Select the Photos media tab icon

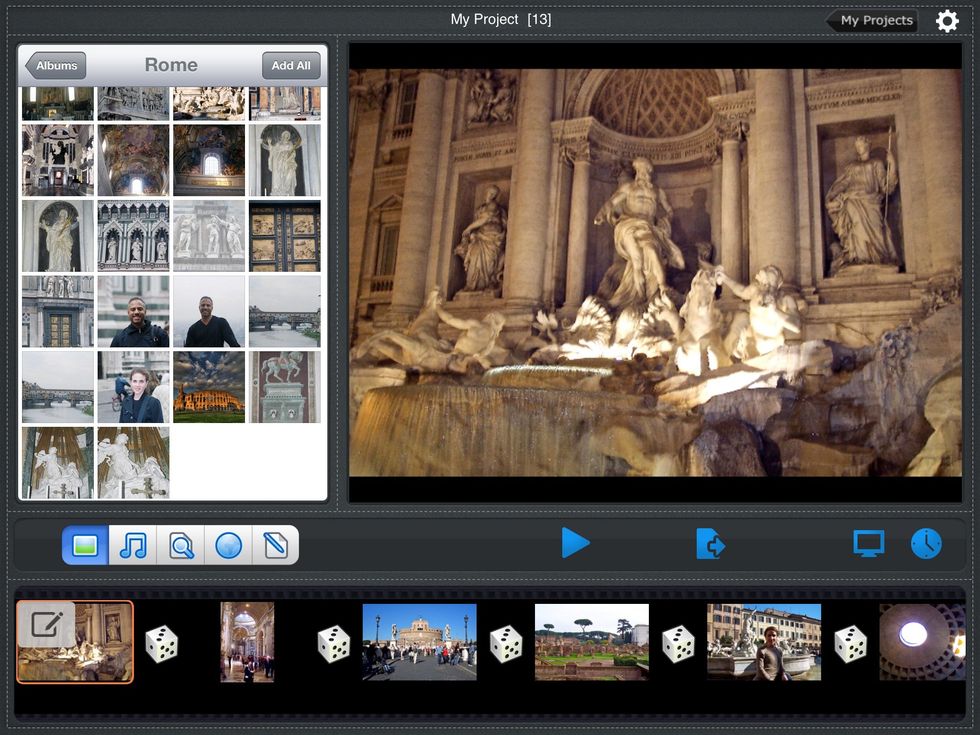85,545
